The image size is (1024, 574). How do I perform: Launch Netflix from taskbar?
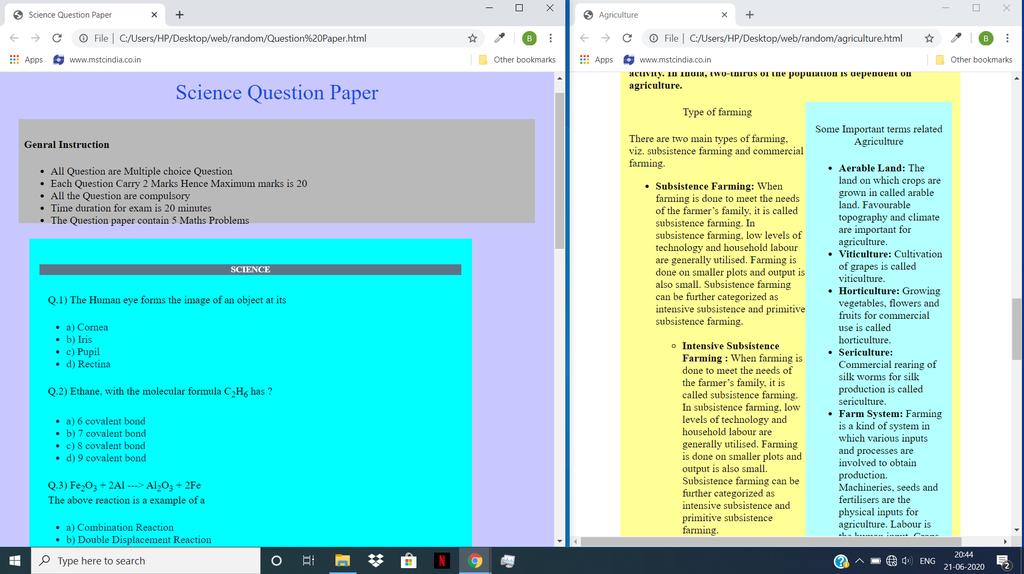(x=442, y=560)
